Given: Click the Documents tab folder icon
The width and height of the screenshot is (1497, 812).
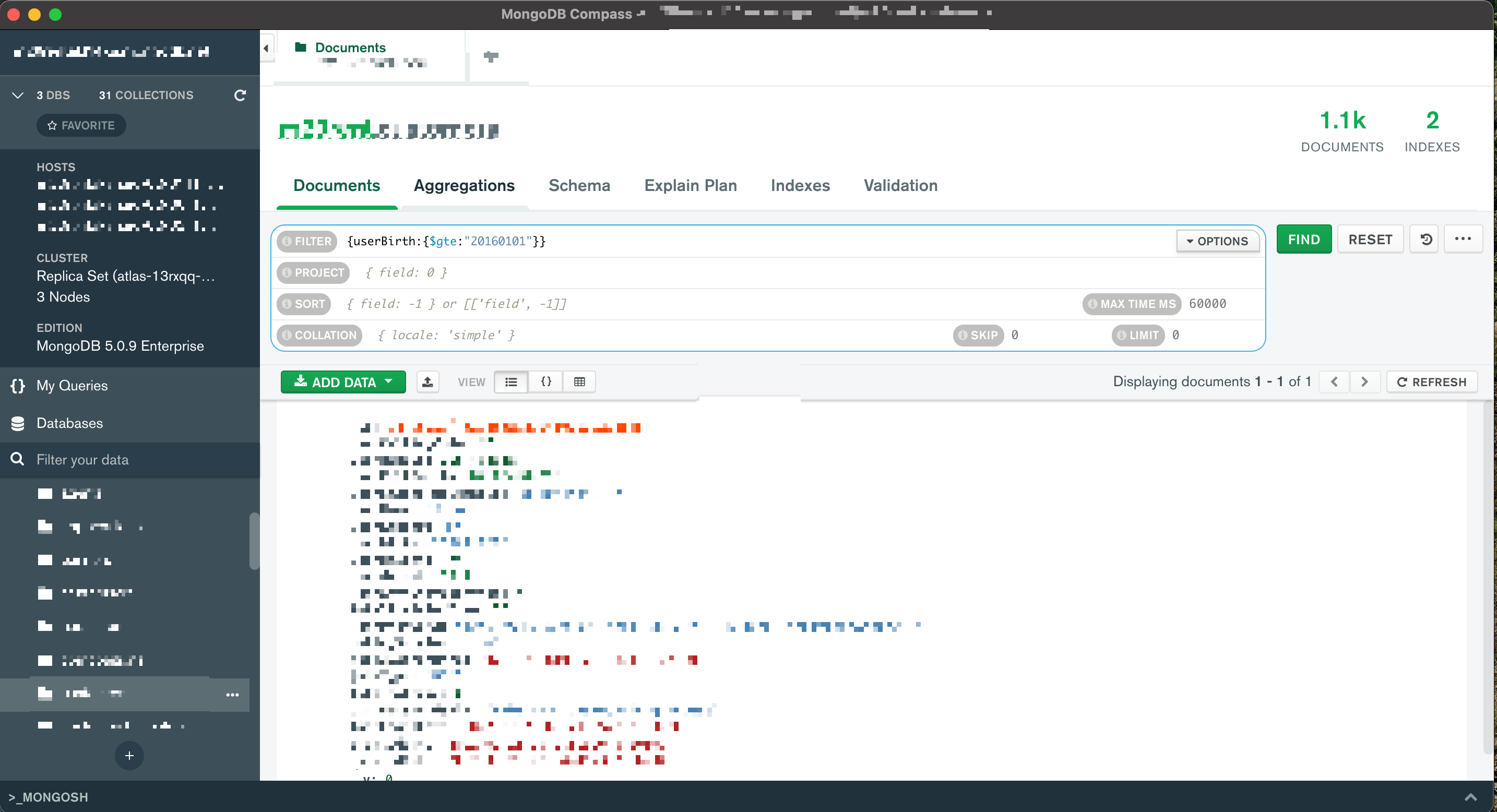Looking at the screenshot, I should coord(301,47).
